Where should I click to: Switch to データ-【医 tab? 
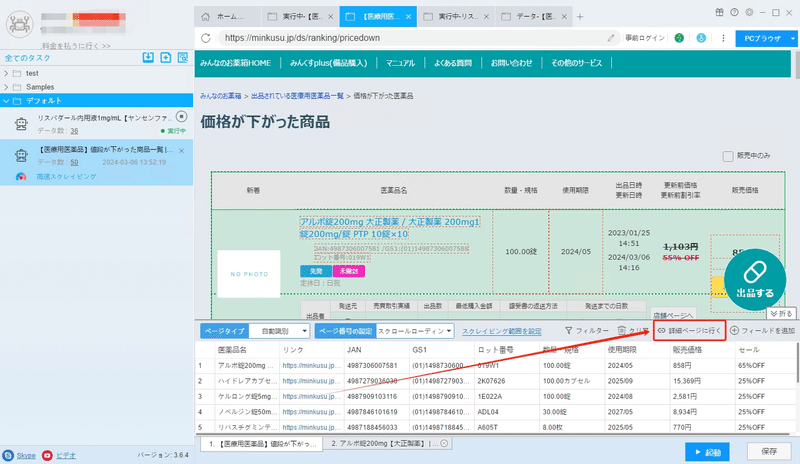tap(534, 17)
